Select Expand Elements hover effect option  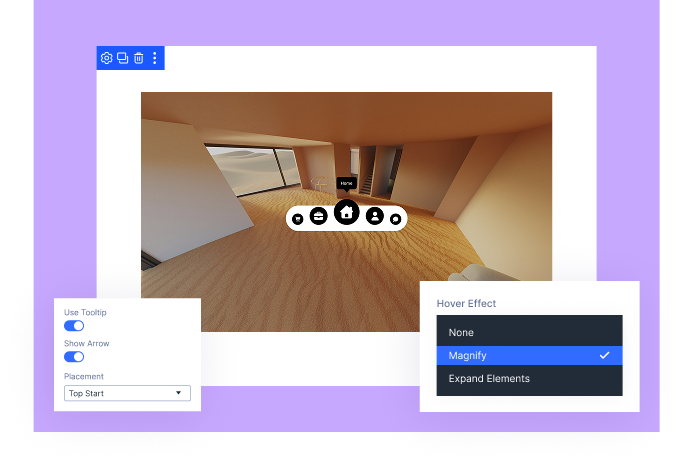click(529, 379)
